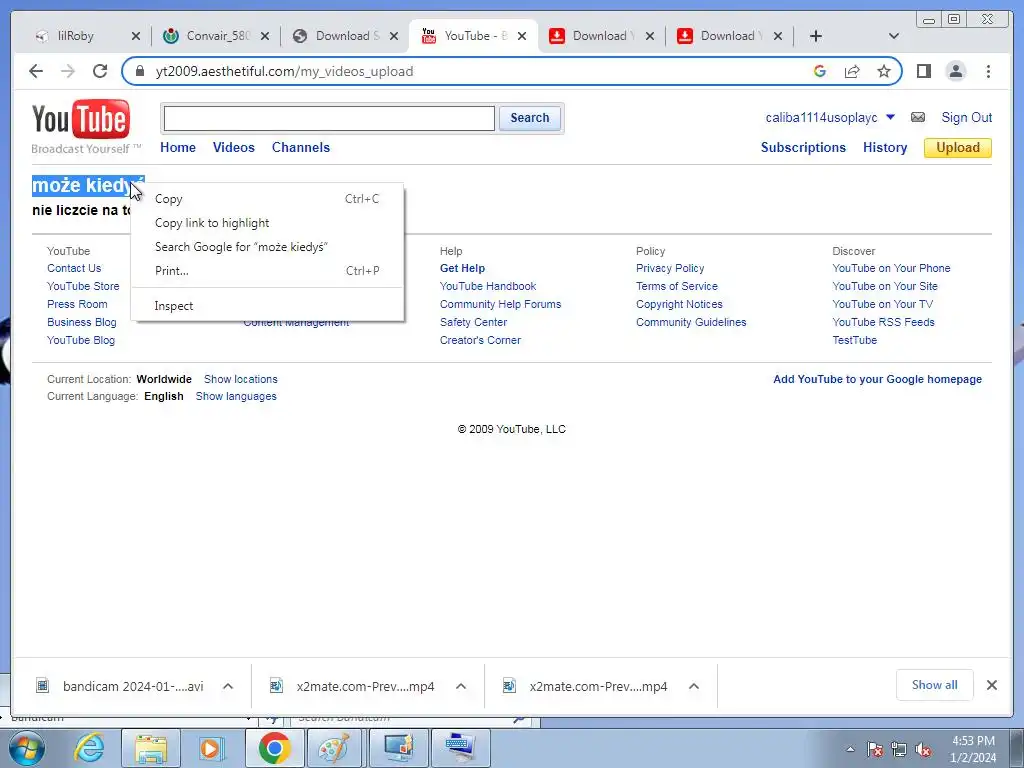Viewport: 1024px width, 768px height.
Task: Open the Chrome profile avatar
Action: [x=955, y=71]
